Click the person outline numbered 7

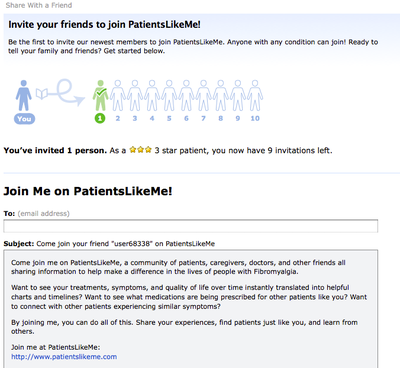(x=203, y=95)
